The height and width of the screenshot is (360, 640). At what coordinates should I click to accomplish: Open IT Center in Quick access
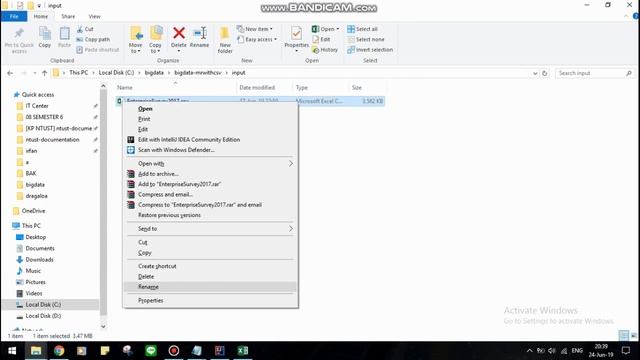coord(37,106)
